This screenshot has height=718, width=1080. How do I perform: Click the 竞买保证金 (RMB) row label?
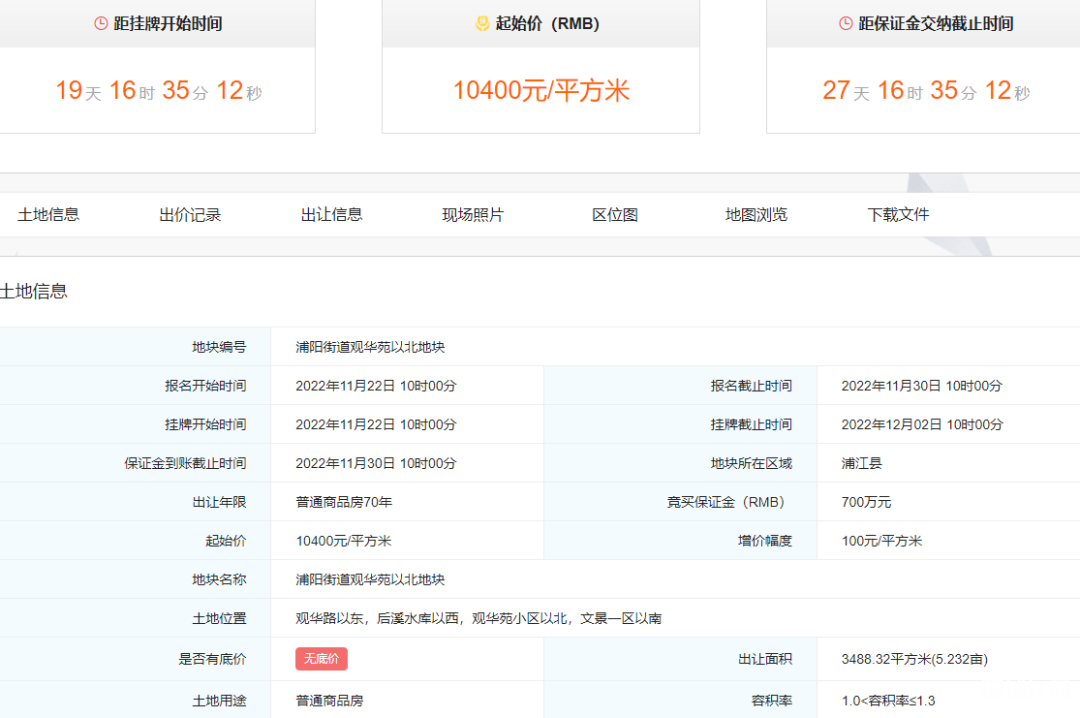coord(729,502)
